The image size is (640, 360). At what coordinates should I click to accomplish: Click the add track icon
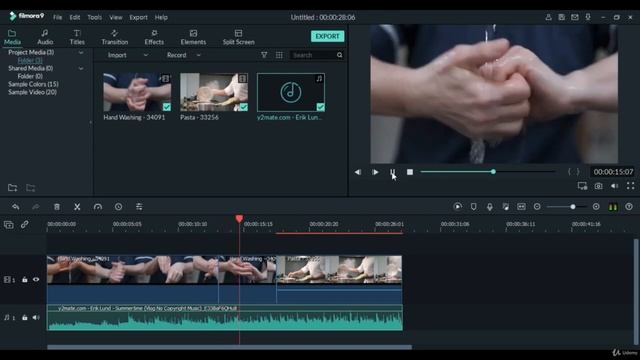click(x=9, y=225)
